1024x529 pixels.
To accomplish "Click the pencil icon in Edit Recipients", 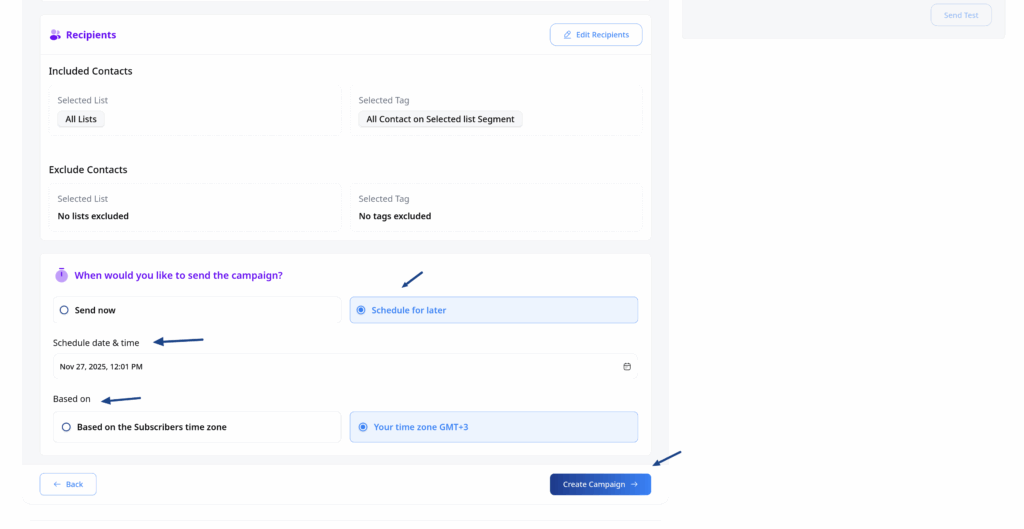I will [x=567, y=35].
